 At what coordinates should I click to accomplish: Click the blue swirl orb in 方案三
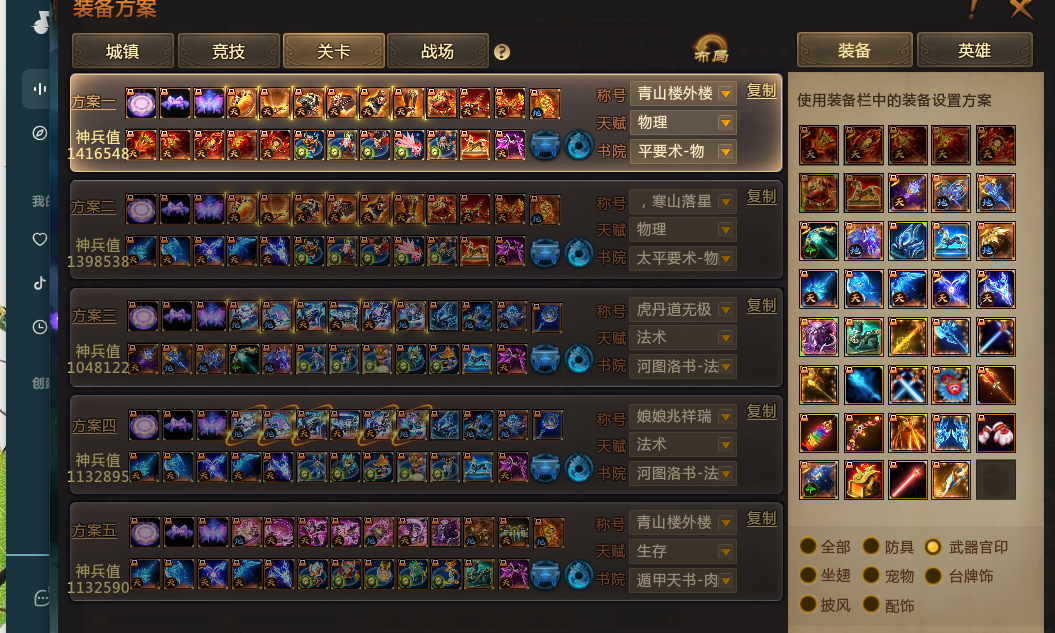pos(579,360)
